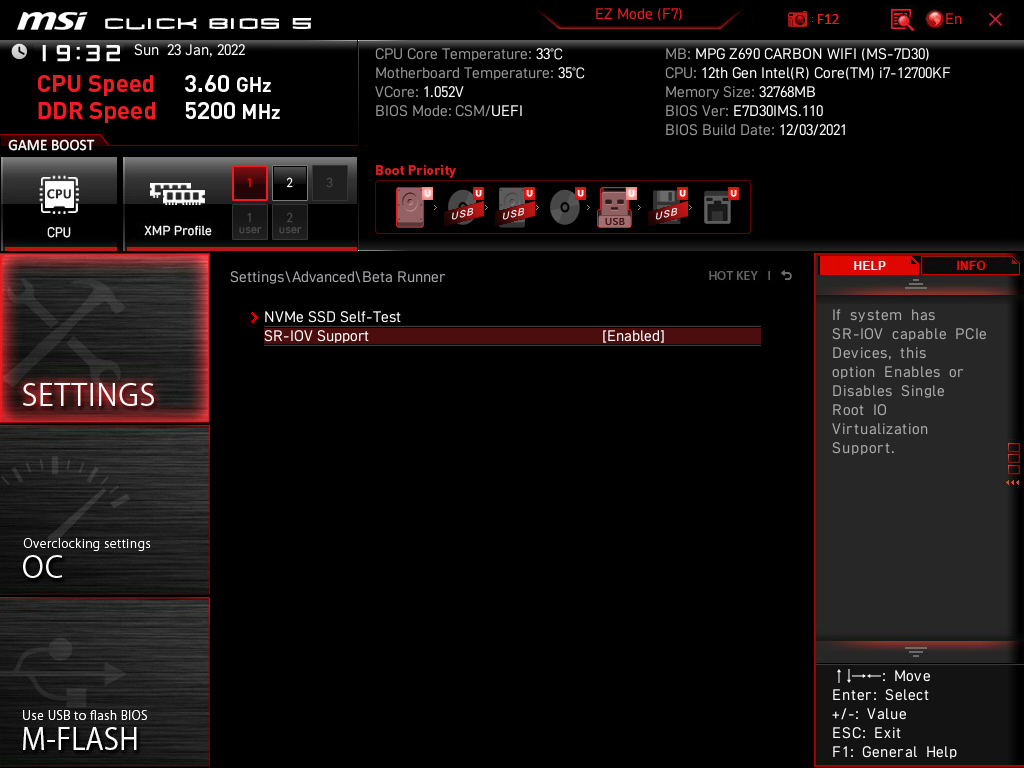Open the OC overclocking settings section
This screenshot has width=1024, height=768.
(x=104, y=511)
